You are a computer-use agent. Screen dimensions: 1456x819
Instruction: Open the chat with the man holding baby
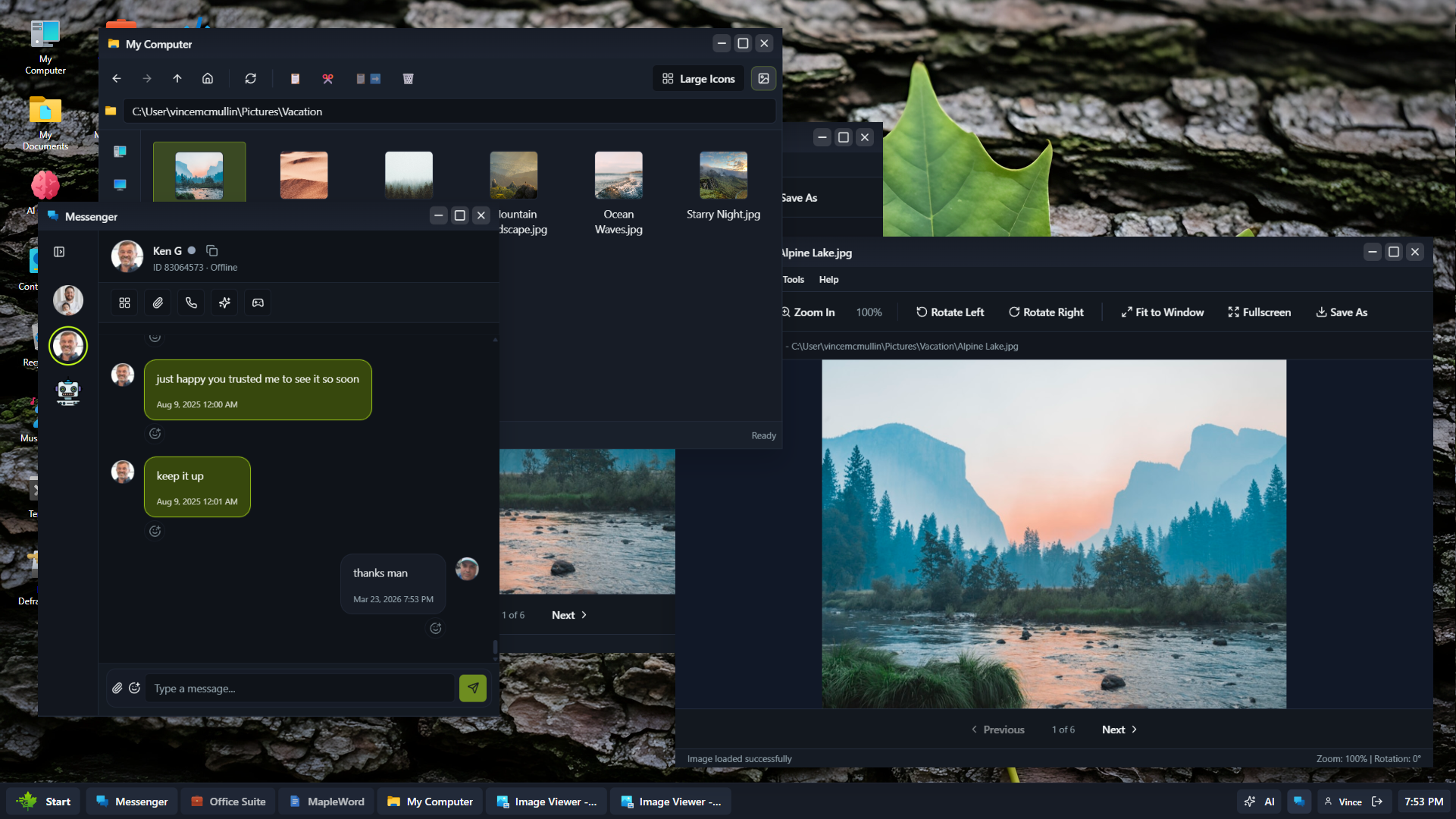coord(68,300)
